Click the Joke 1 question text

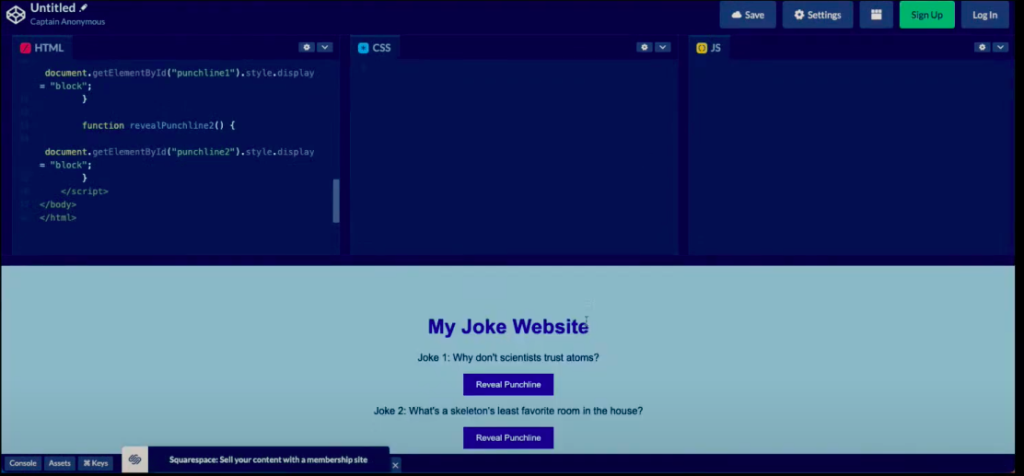point(508,357)
